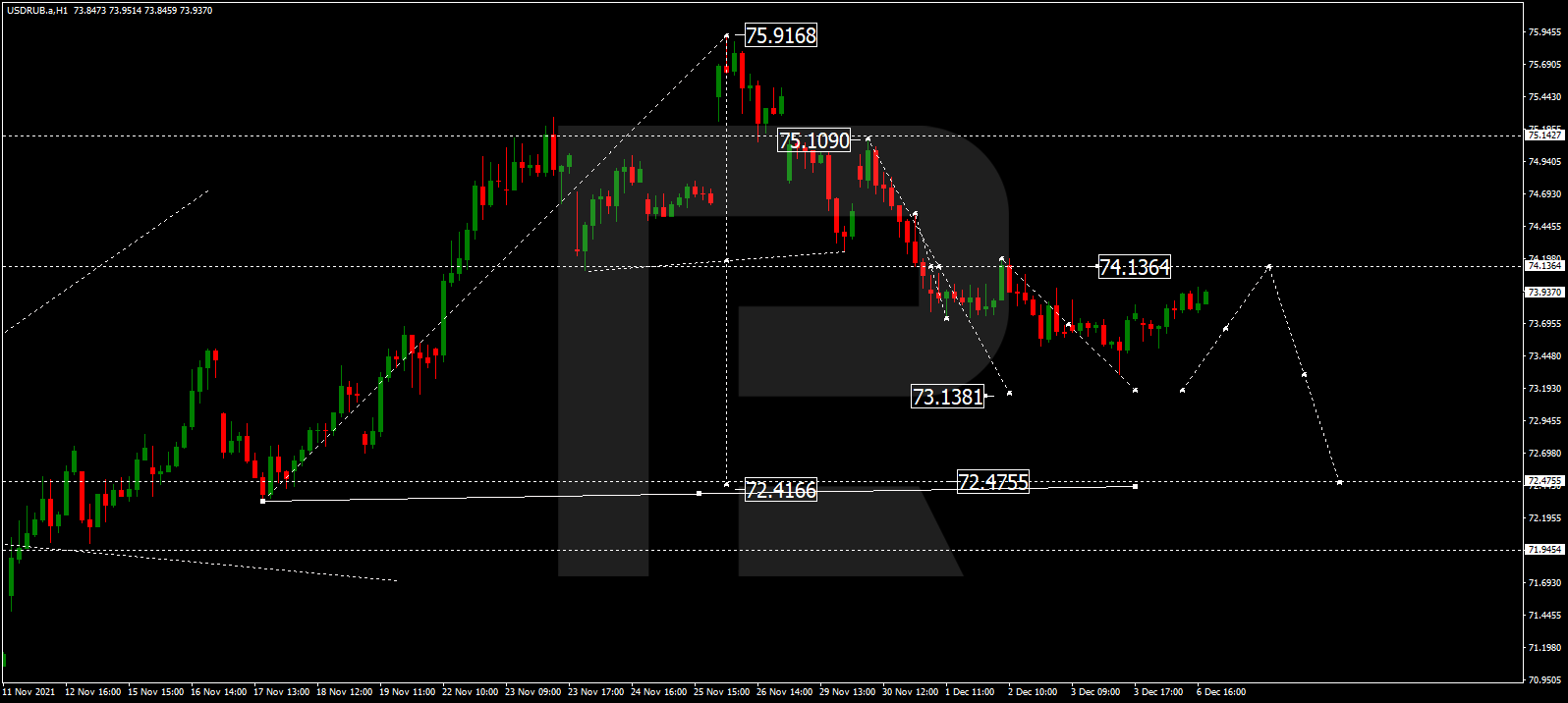Select the 29 Nov 13:00 time axis label
Screen dimensions: 1568x703
pos(847,692)
